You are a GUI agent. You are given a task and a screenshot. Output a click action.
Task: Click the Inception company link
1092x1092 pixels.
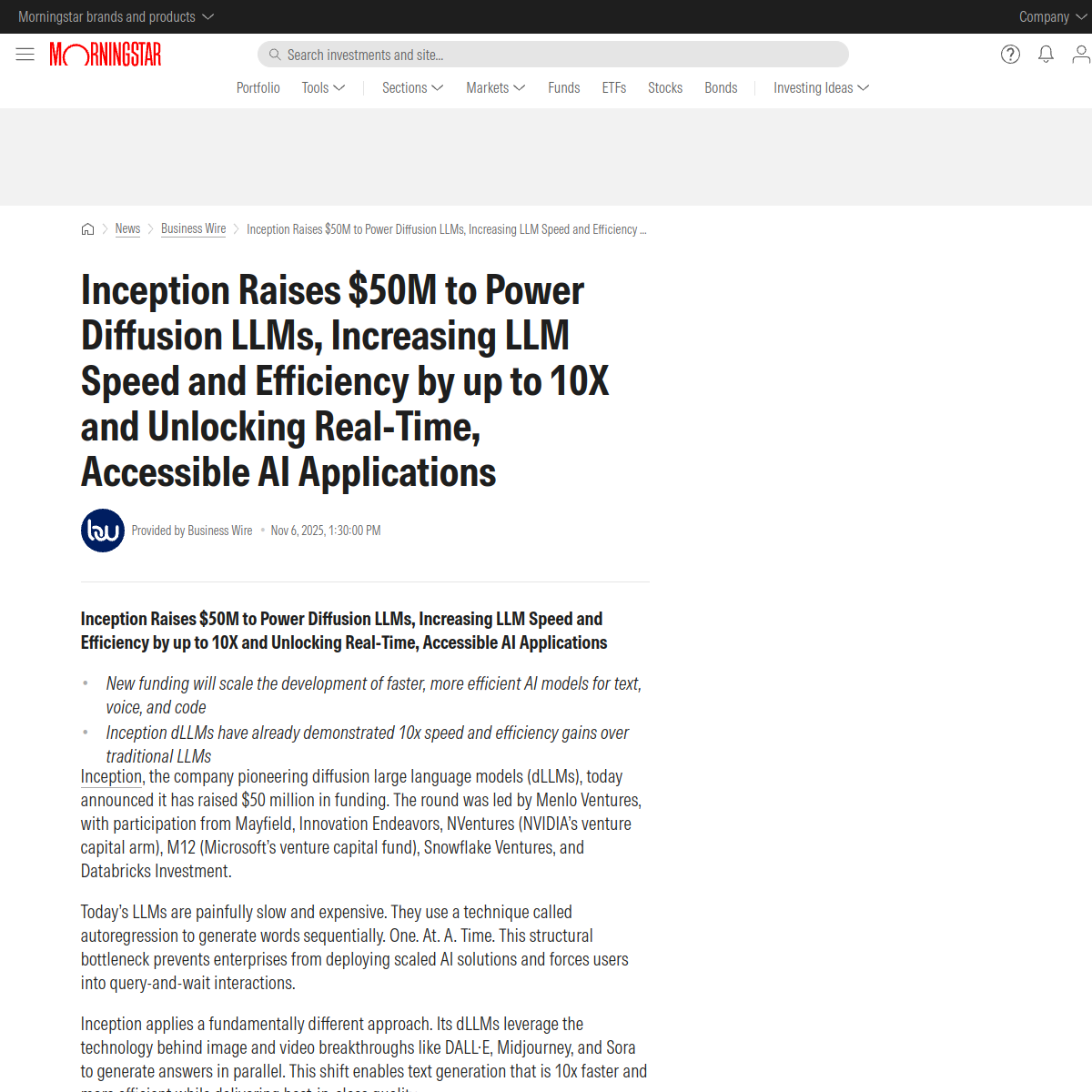(110, 776)
